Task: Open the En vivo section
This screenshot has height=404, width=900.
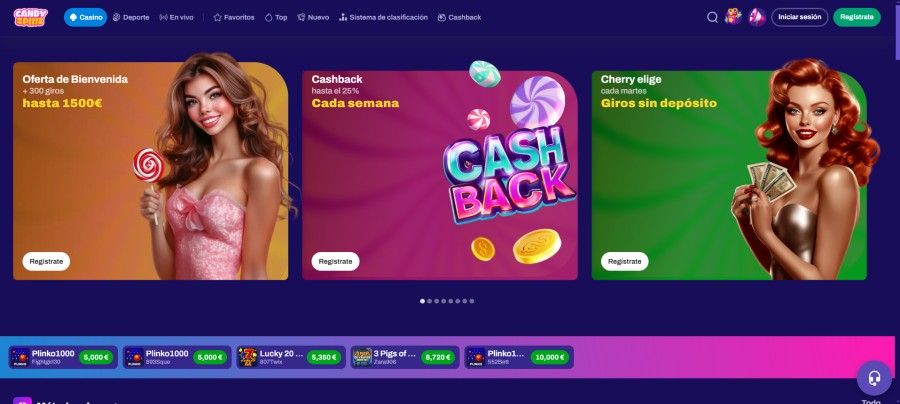Action: pyautogui.click(x=176, y=17)
